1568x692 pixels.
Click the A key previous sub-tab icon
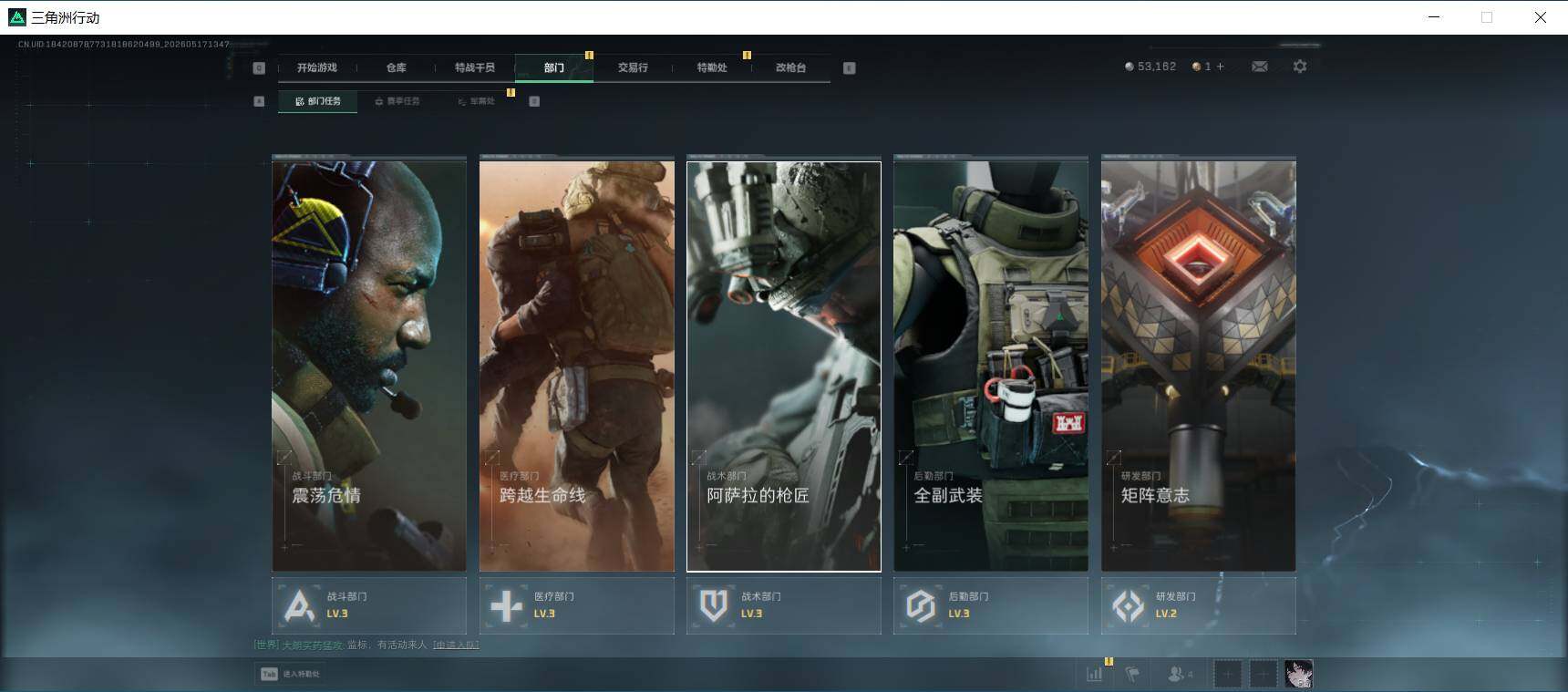pyautogui.click(x=259, y=101)
